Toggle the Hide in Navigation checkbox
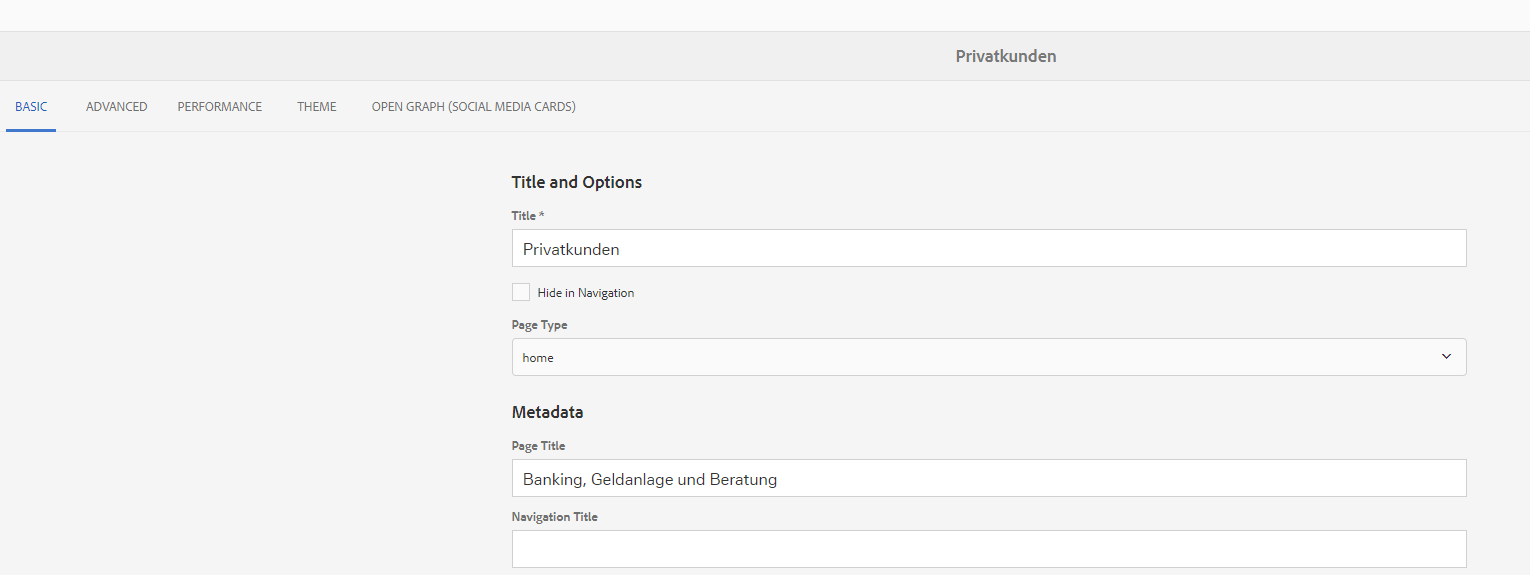Viewport: 1530px width, 575px height. click(521, 292)
